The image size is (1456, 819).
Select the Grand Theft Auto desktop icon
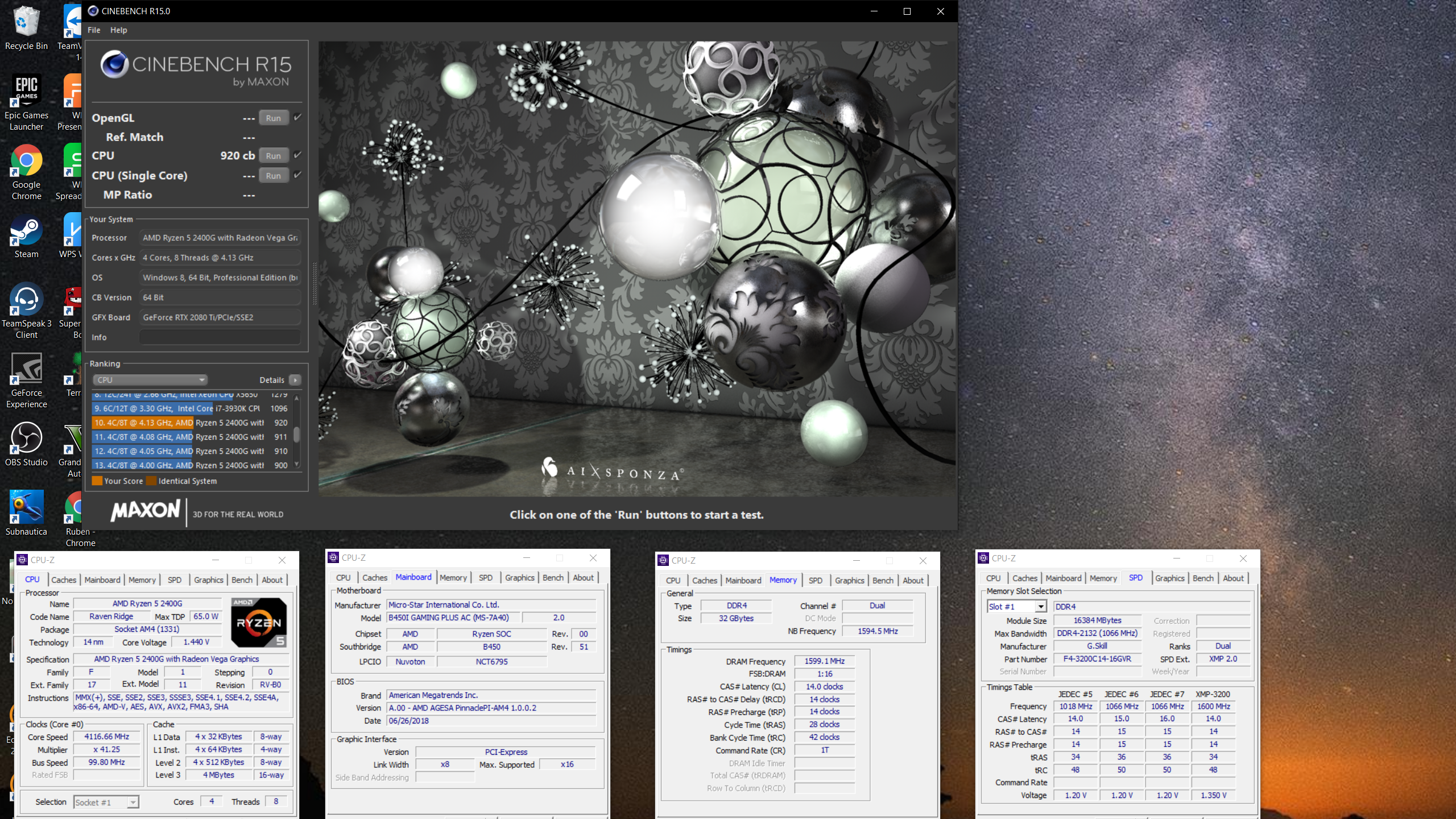pyautogui.click(x=72, y=449)
